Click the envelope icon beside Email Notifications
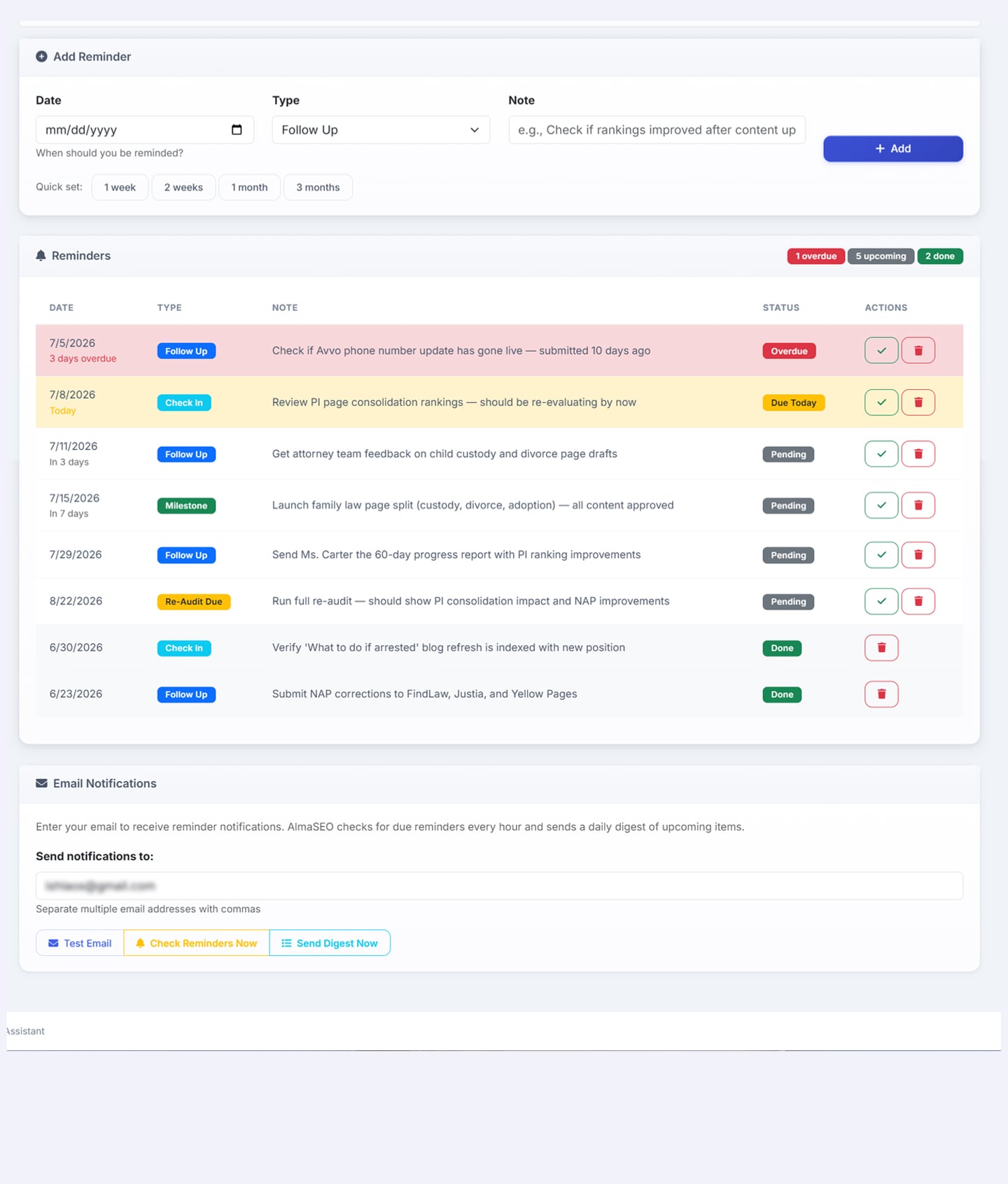 [x=41, y=784]
